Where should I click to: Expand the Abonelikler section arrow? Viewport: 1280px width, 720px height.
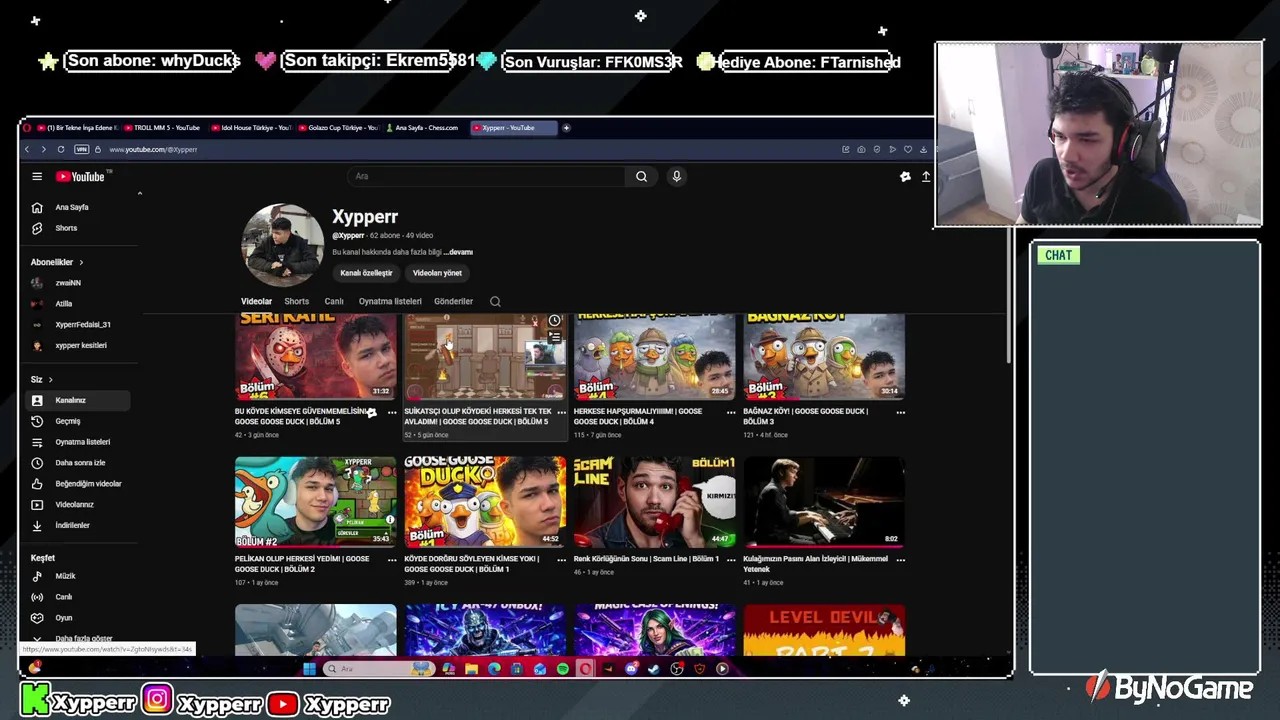81,262
